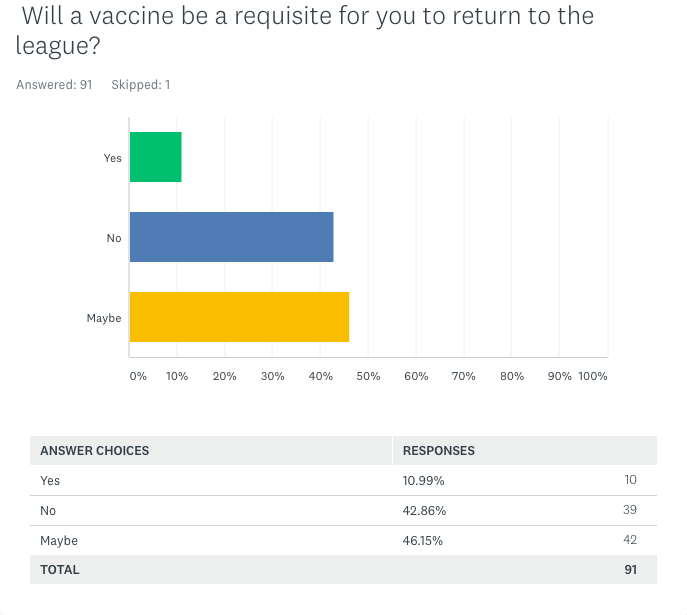Select the Maybe row in table

[343, 540]
